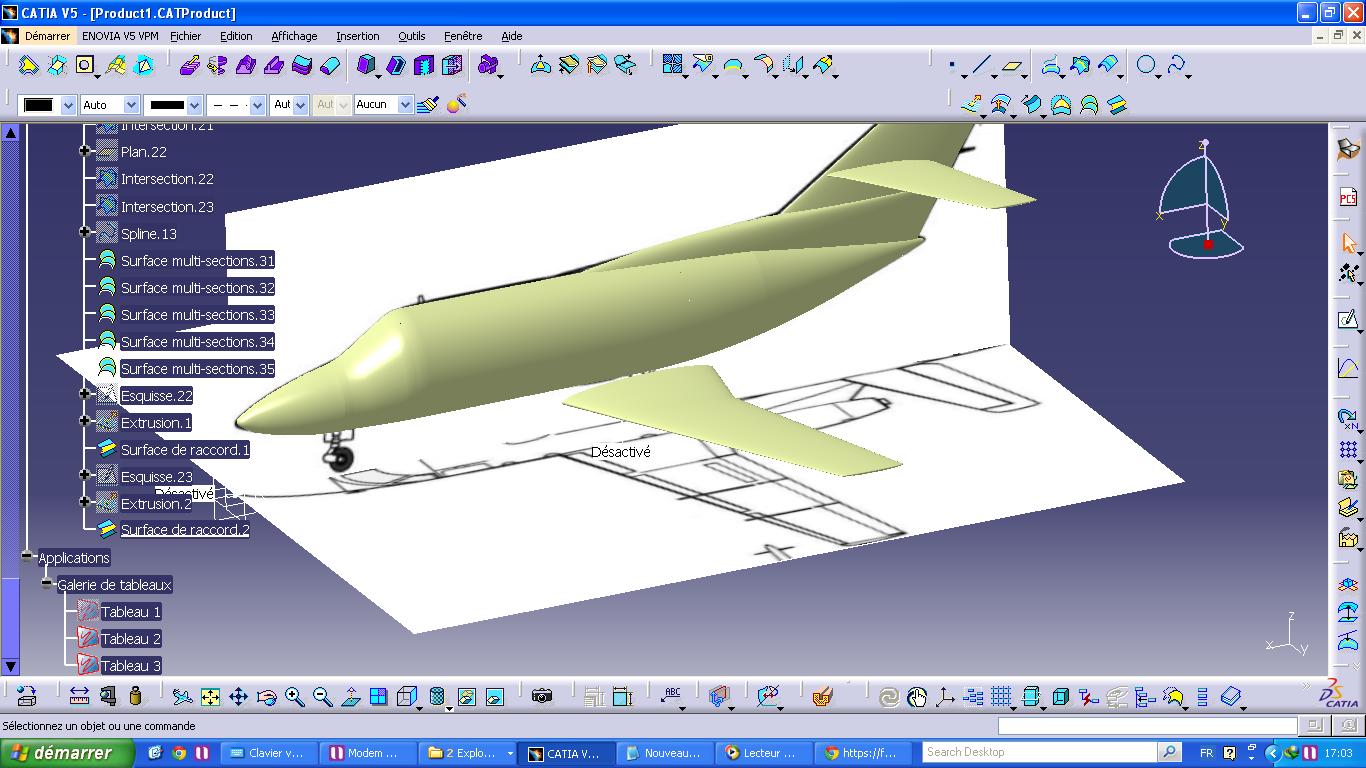Open the color fill dropdown

[68, 104]
